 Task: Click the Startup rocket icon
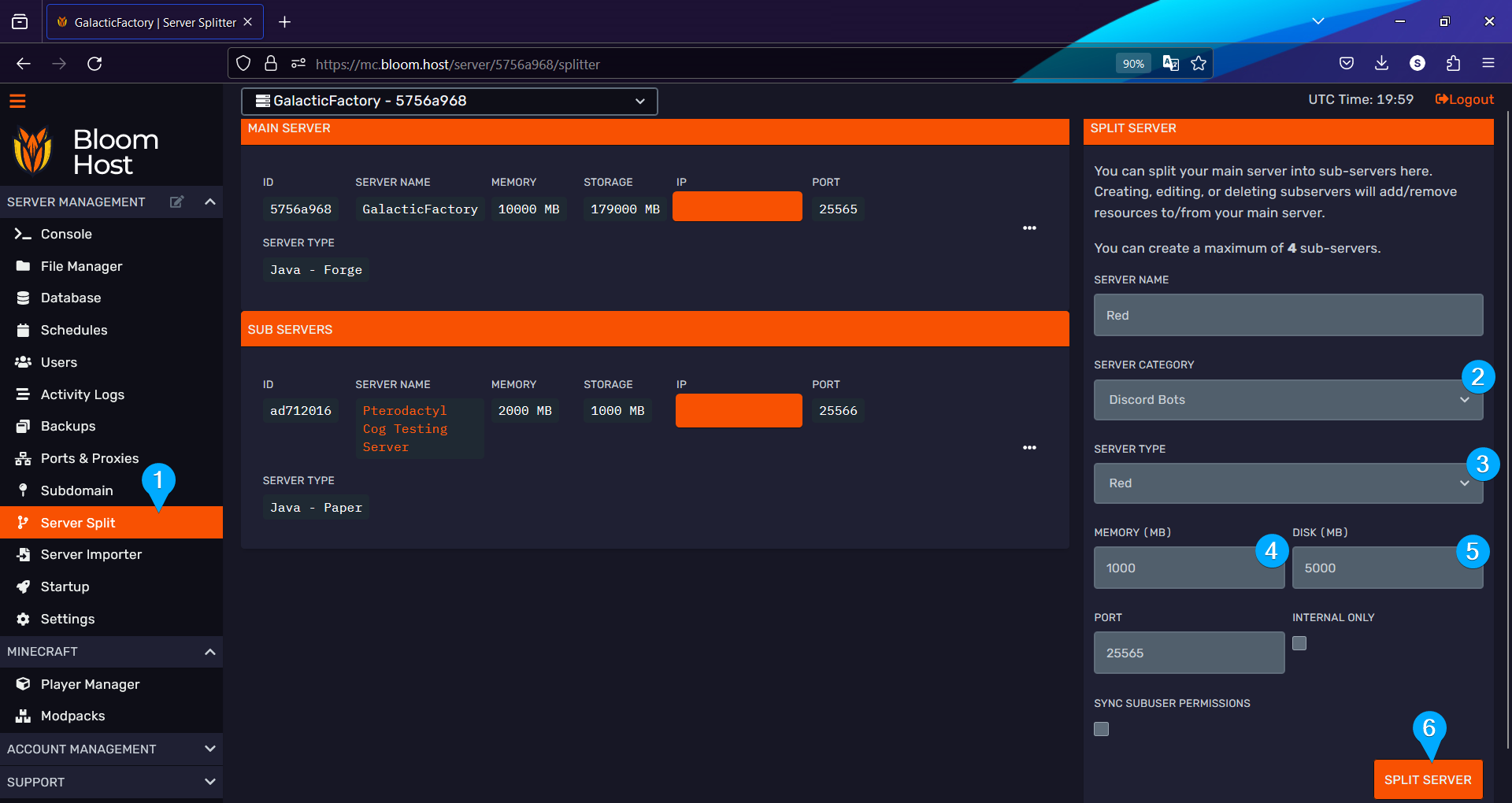tap(23, 587)
